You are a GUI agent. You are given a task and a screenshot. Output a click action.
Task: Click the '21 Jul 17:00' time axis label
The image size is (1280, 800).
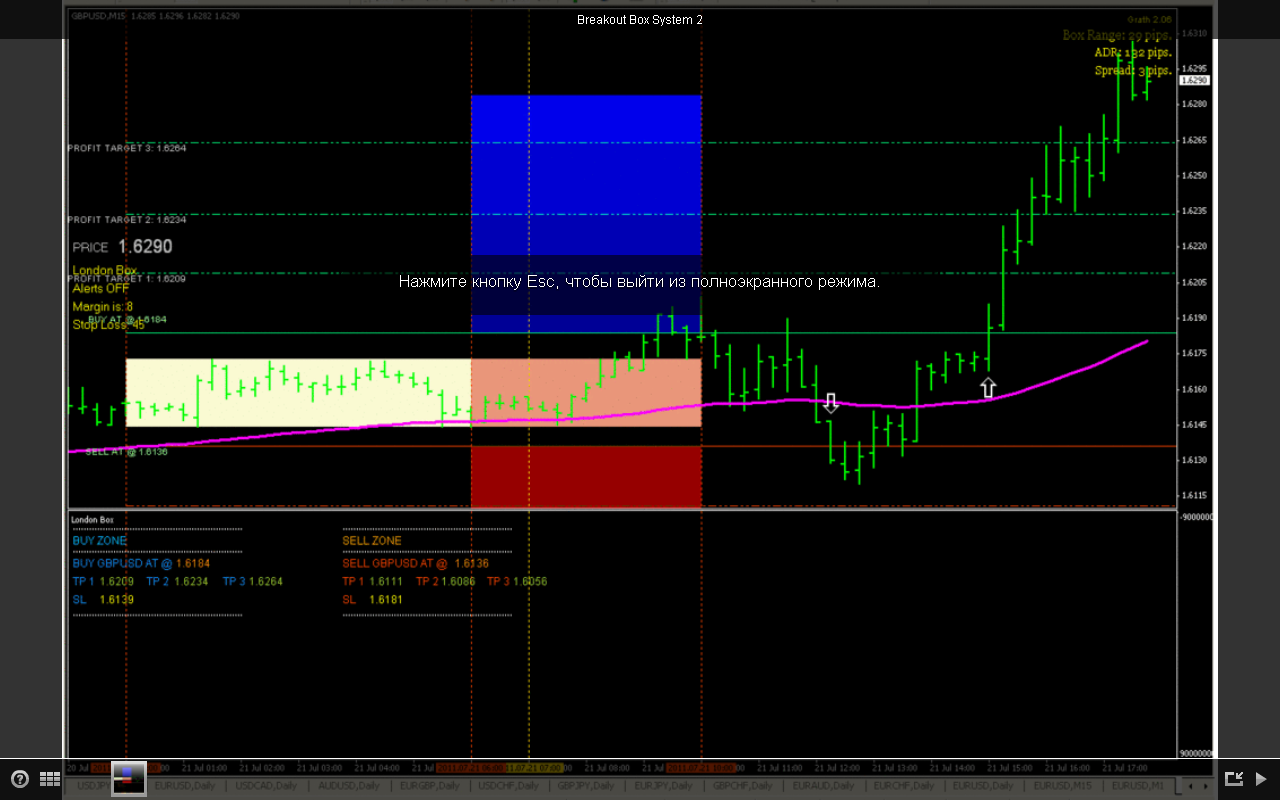1125,768
